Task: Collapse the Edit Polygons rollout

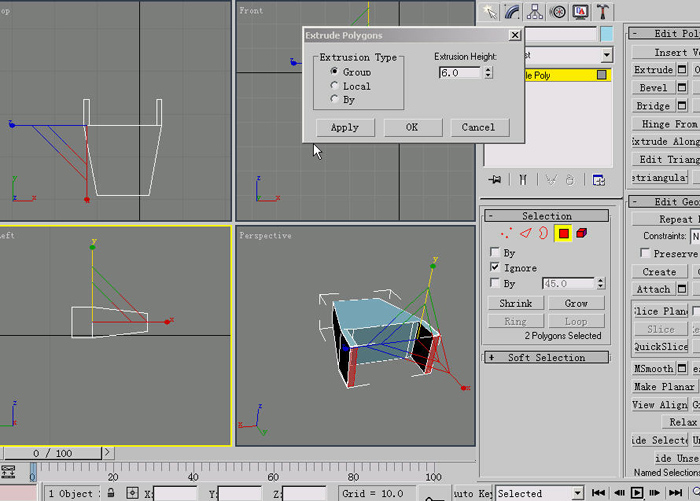Action: [664, 33]
